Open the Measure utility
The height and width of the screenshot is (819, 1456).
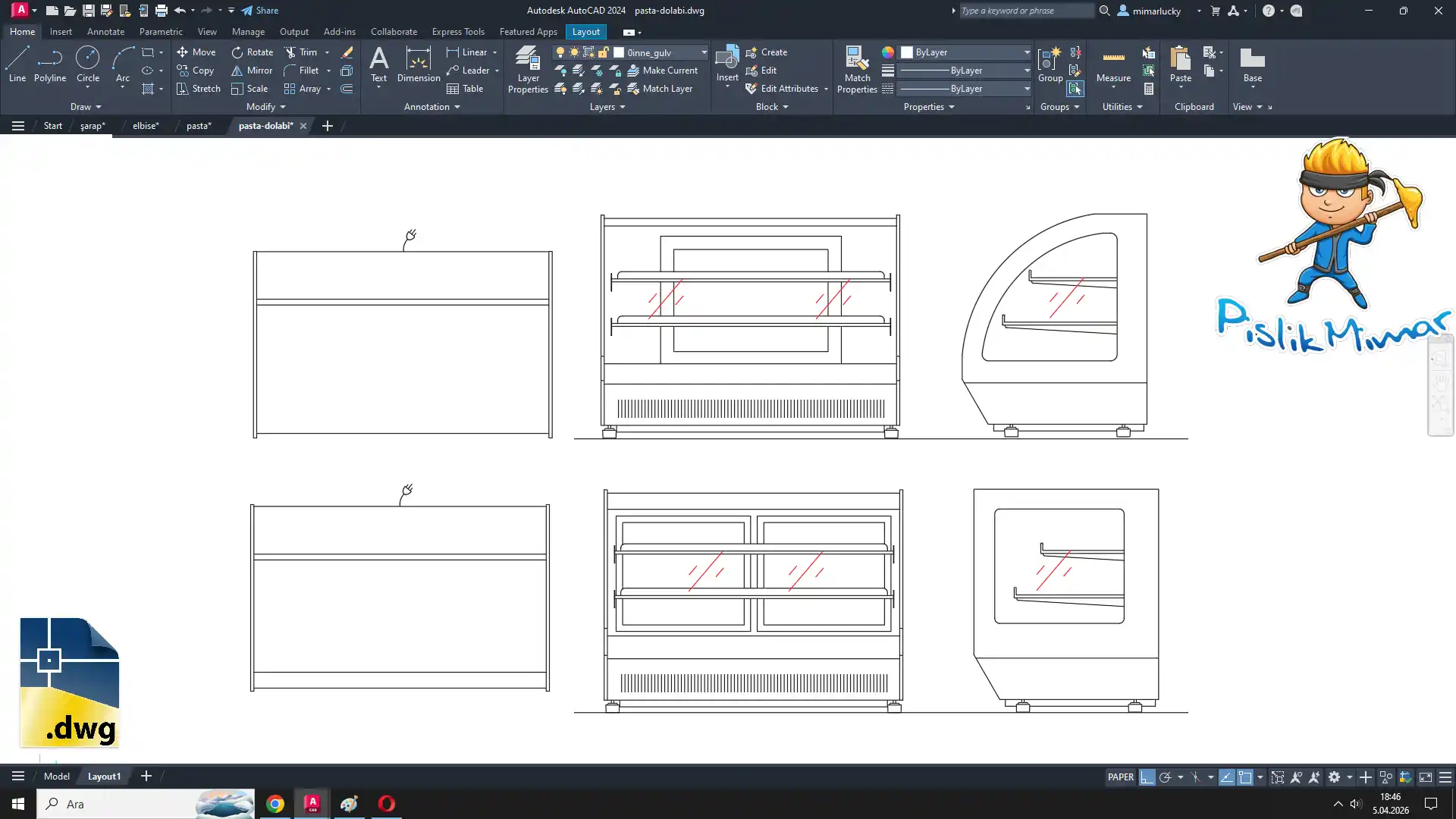(1113, 64)
